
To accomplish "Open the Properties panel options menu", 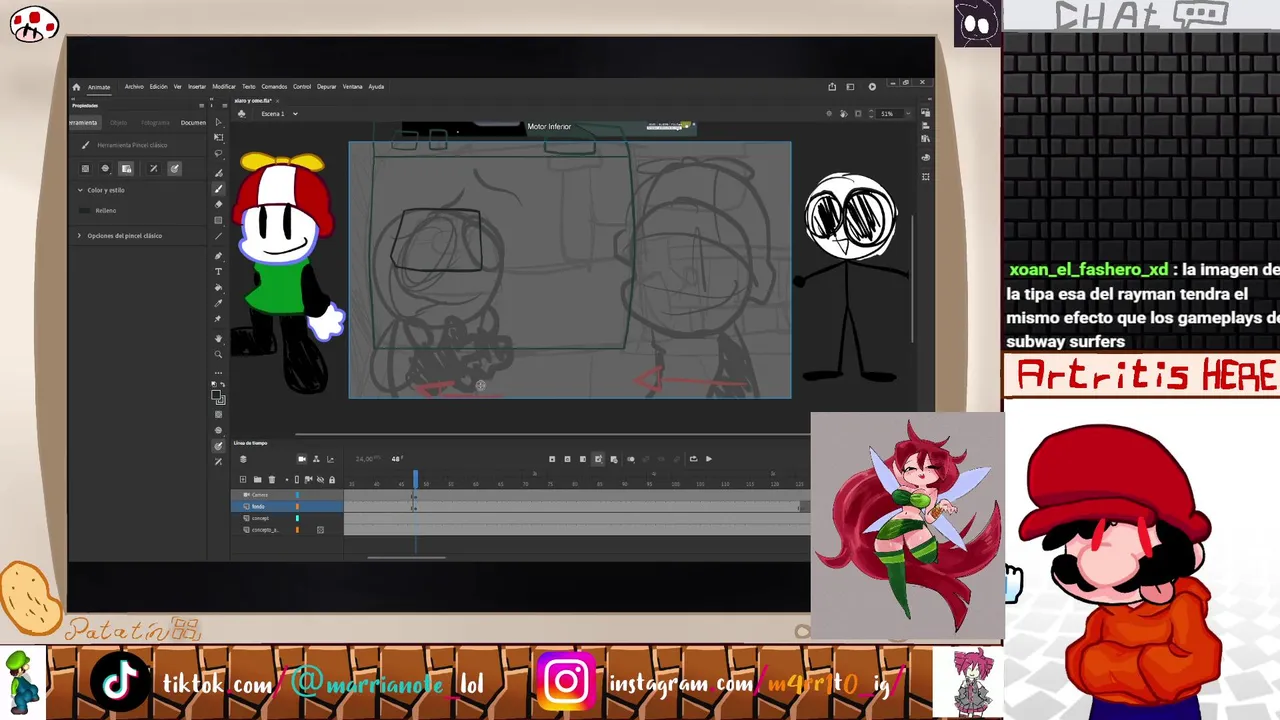I will click(201, 105).
